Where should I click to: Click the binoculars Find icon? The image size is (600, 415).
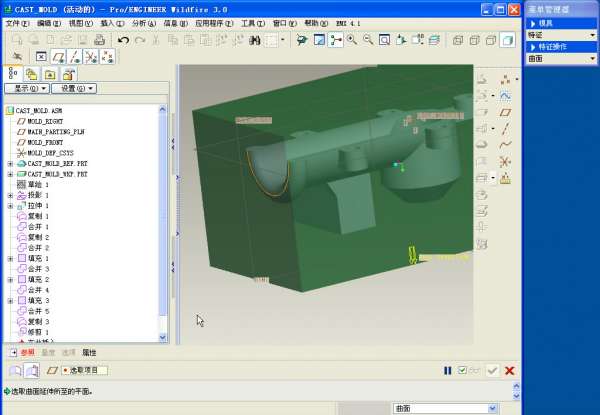pyautogui.click(x=254, y=40)
